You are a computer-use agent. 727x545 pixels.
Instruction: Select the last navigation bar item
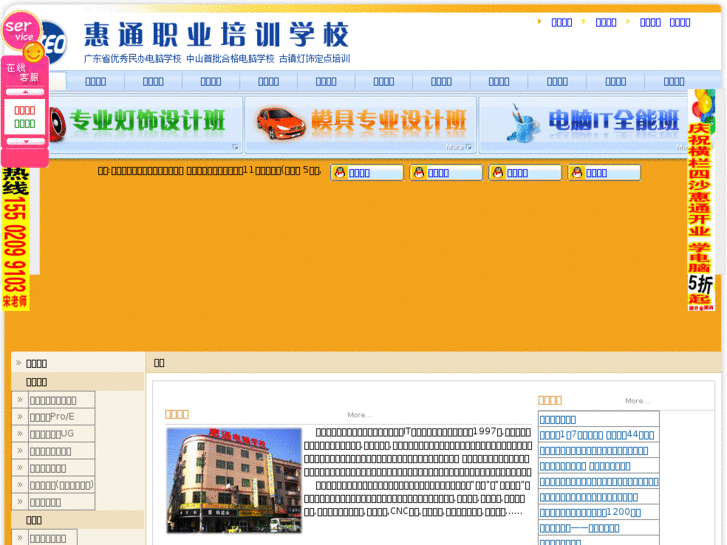click(x=674, y=82)
